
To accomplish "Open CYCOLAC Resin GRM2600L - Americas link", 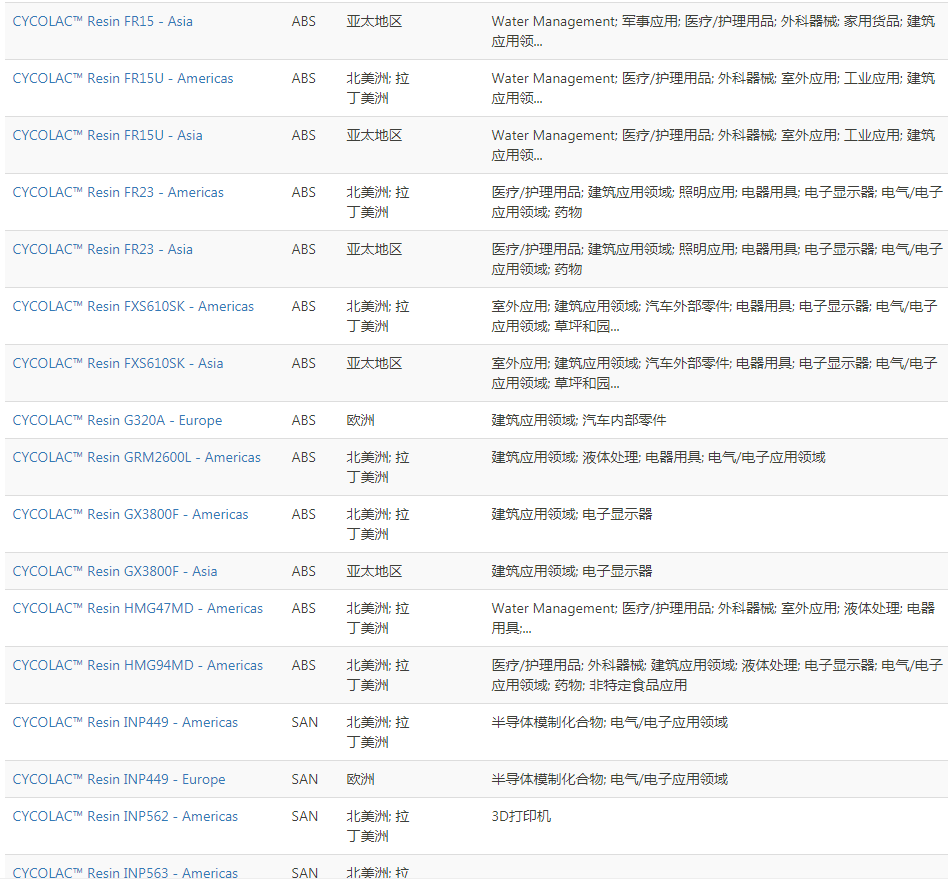I will (x=137, y=457).
